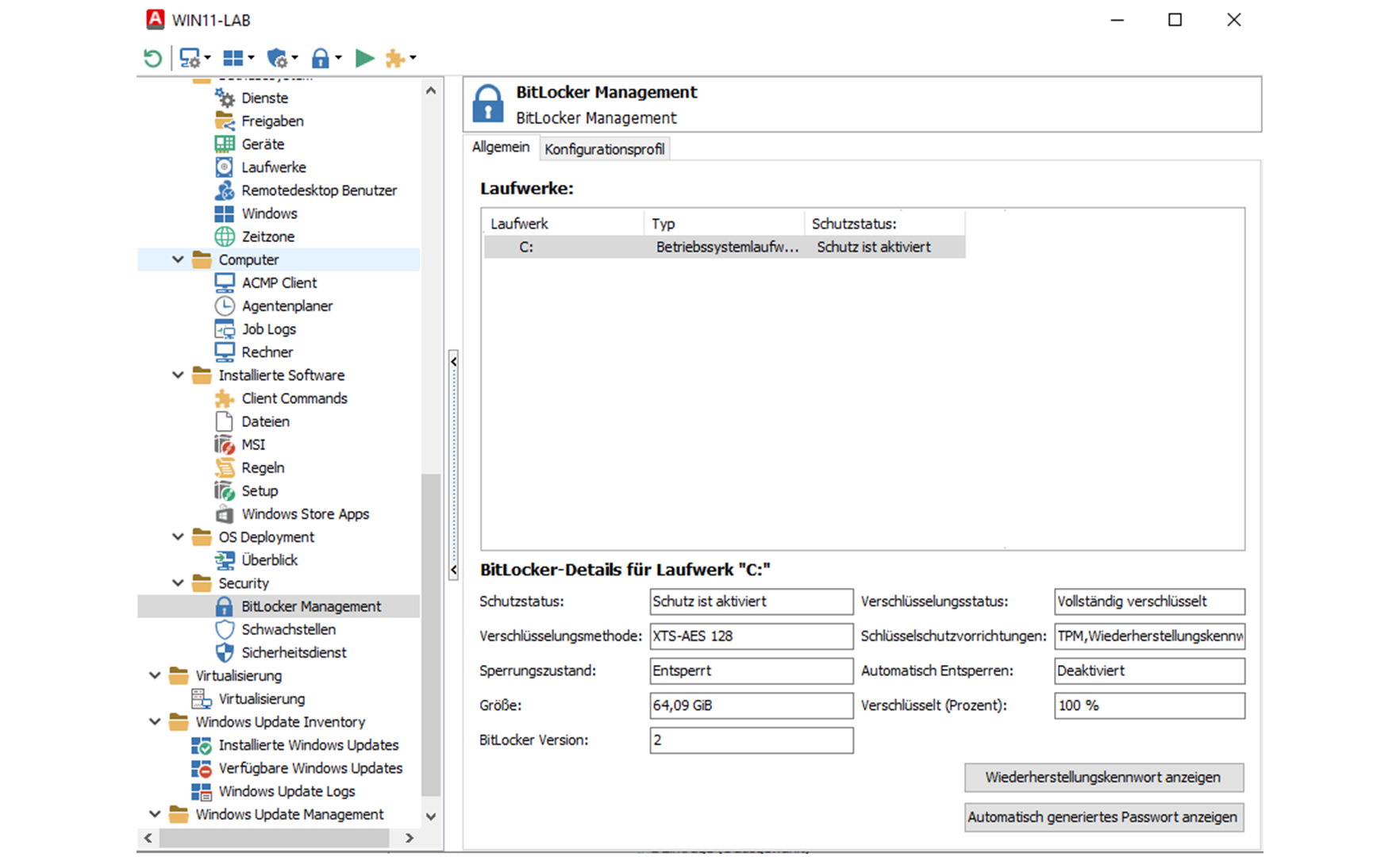Screen dimensions: 1400x857
Task: Open Sicherheitsdienst shield icon
Action: coord(225,652)
